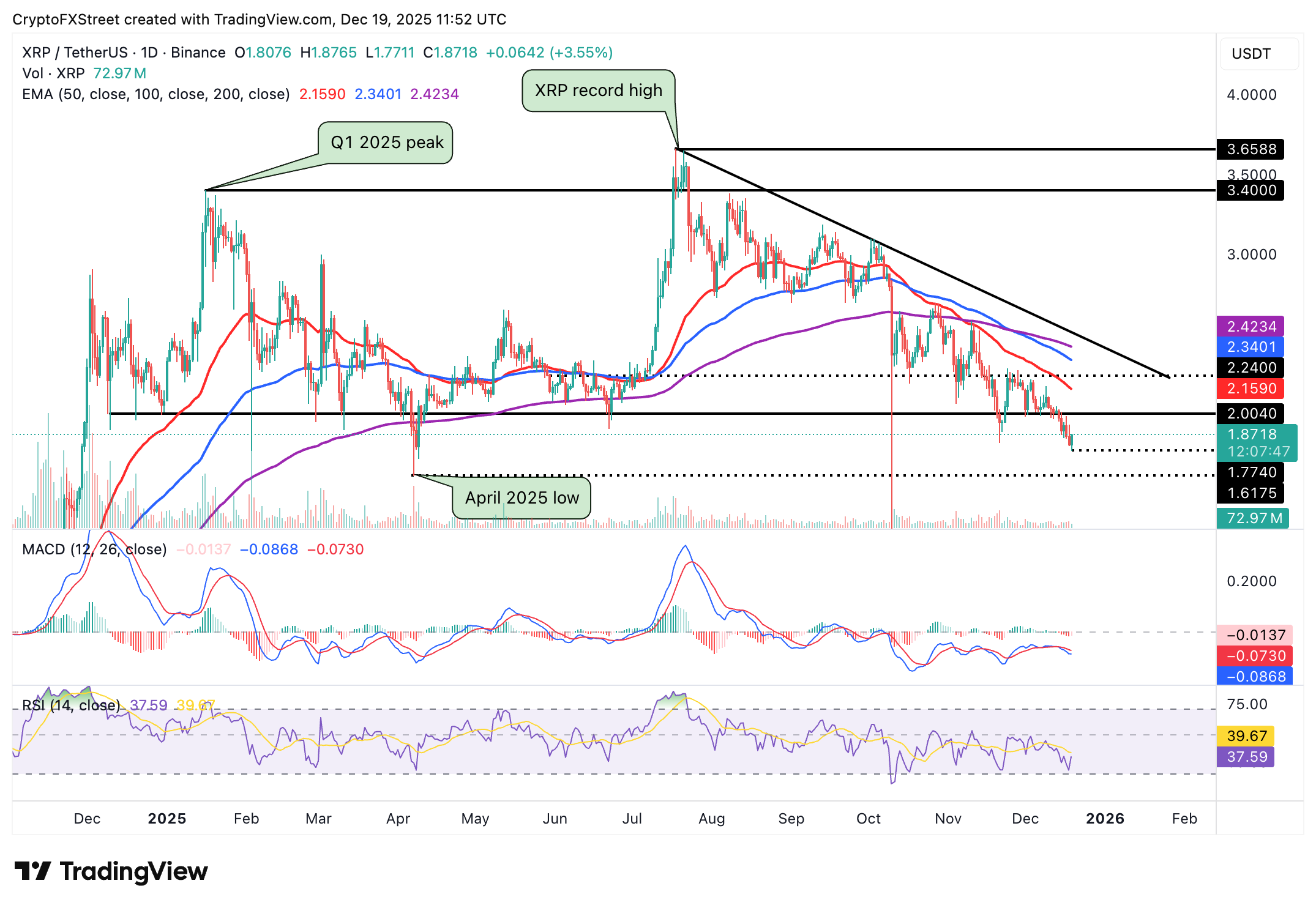1316x908 pixels.
Task: Click the EMA indicator legend text
Action: pos(155,94)
